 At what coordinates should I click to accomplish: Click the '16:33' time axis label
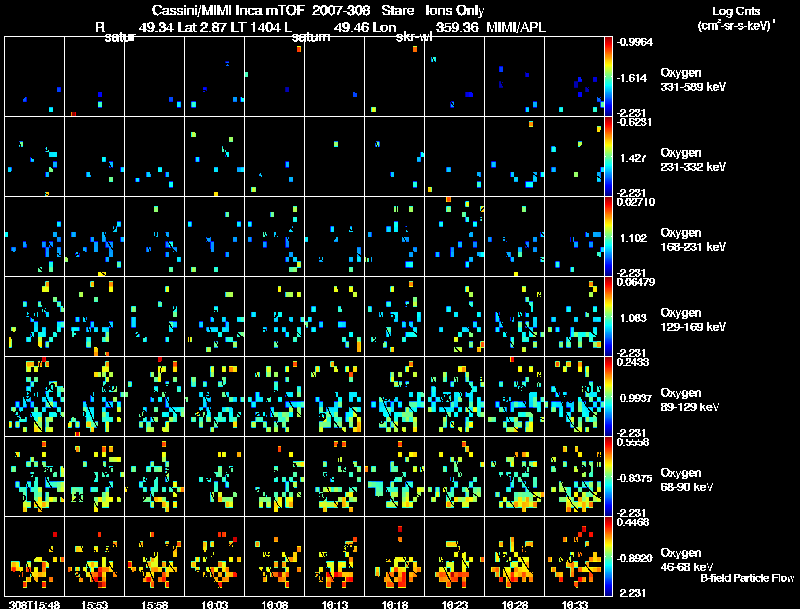tap(574, 604)
